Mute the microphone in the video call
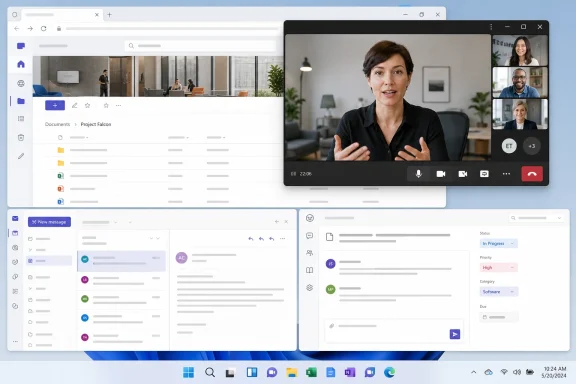The image size is (576, 384). pos(418,174)
